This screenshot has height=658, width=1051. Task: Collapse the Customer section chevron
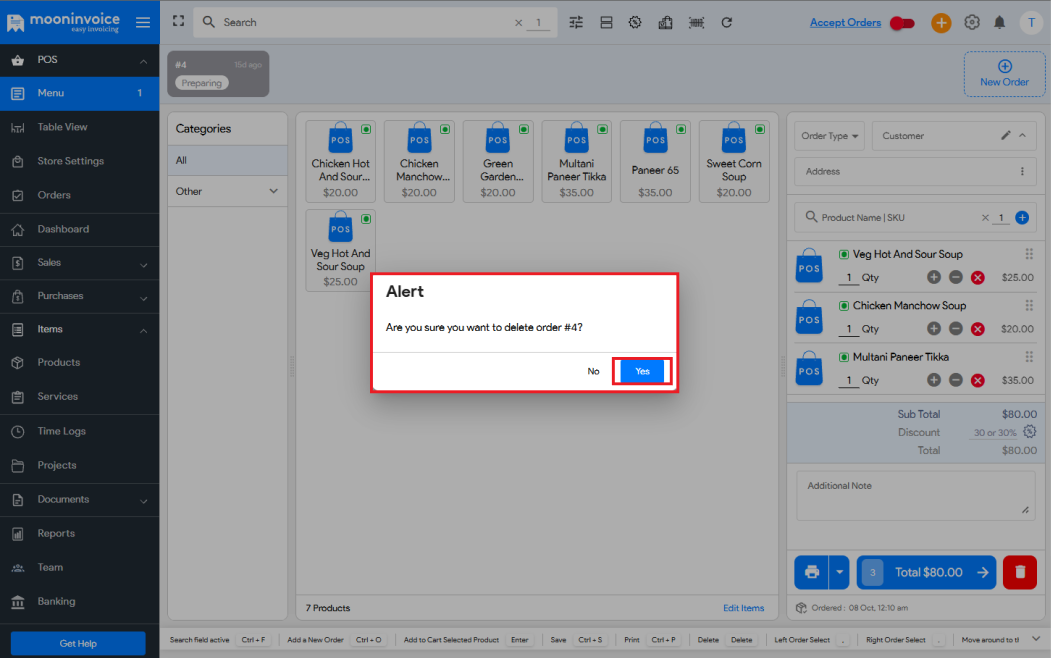click(1022, 135)
